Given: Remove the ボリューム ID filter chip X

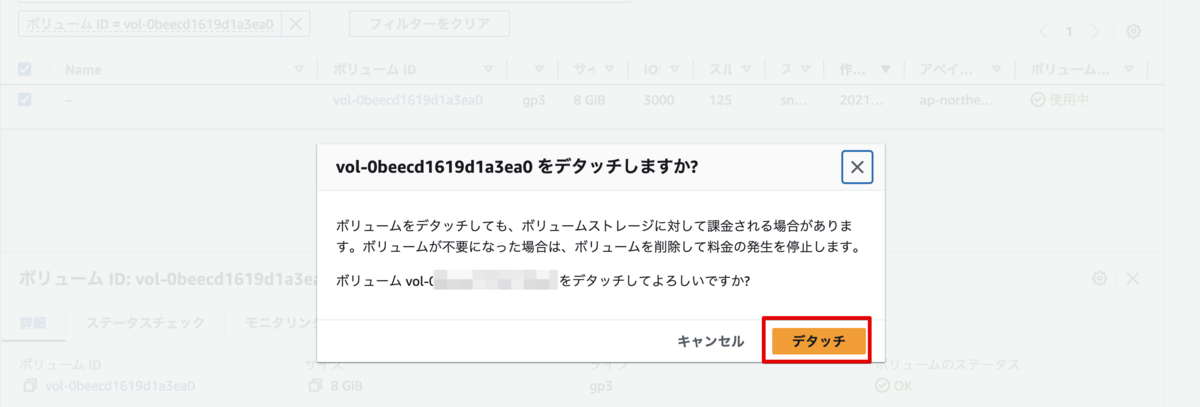Looking at the screenshot, I should (x=295, y=24).
